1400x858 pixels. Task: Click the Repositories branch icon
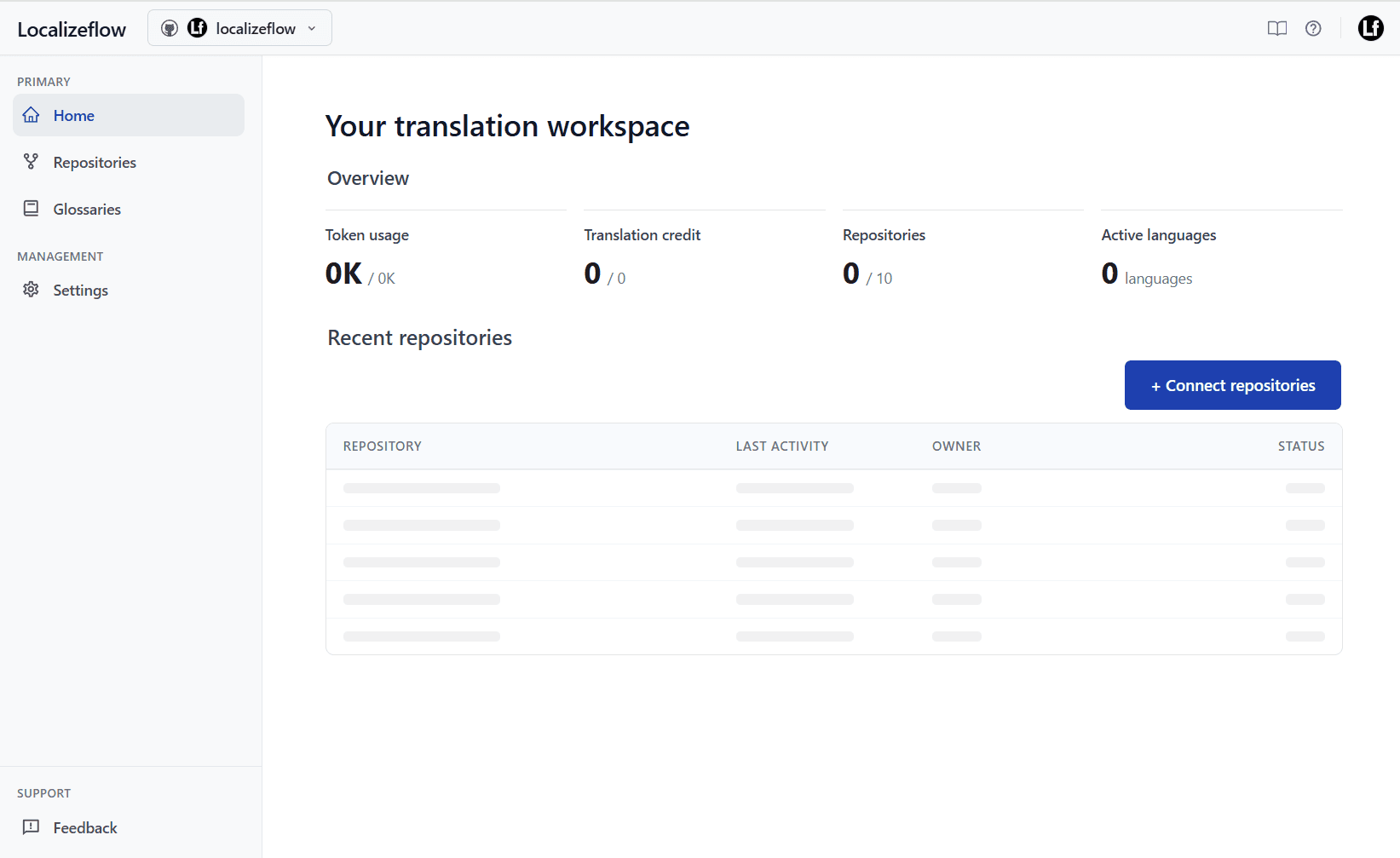click(31, 161)
